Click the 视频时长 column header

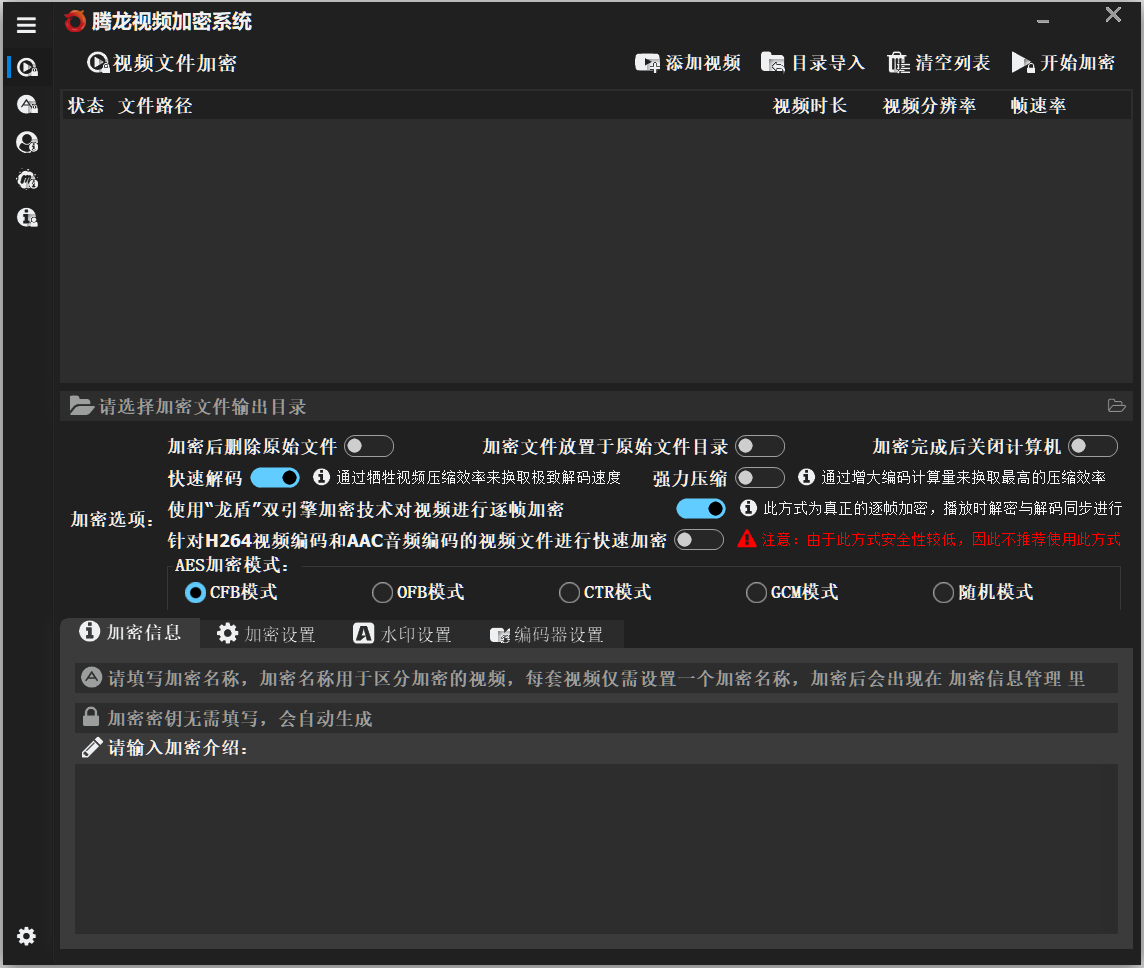point(810,106)
